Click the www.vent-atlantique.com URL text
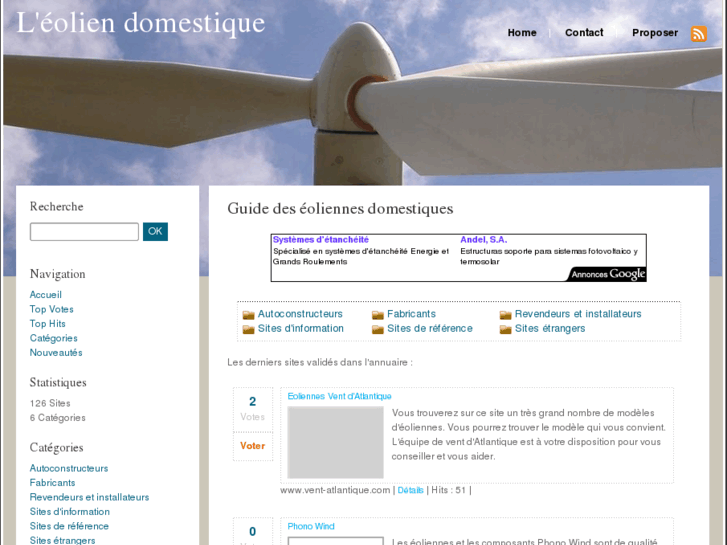Image resolution: width=727 pixels, height=545 pixels. coord(335,490)
